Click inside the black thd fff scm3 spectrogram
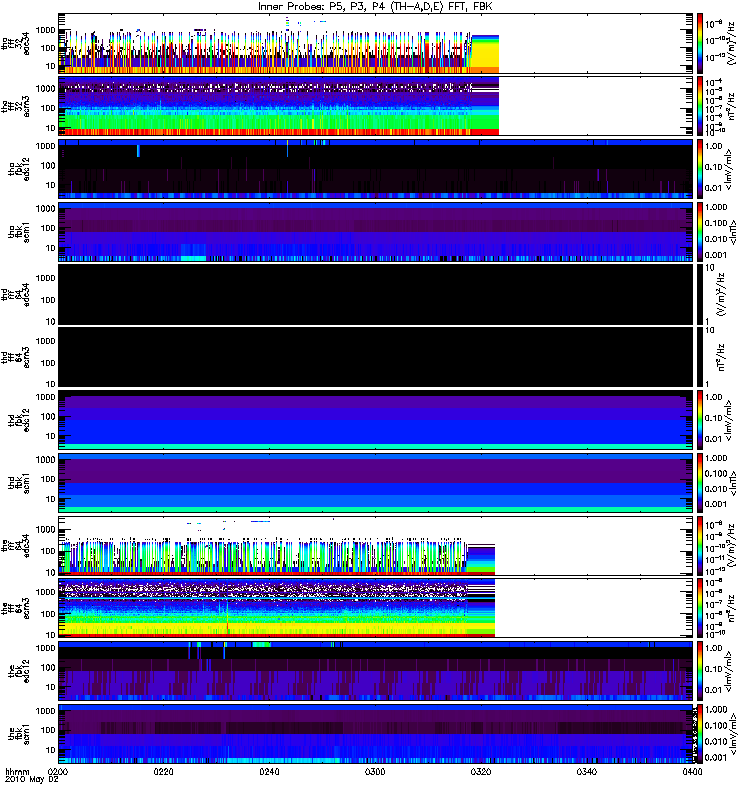750x800 pixels. click(x=376, y=357)
